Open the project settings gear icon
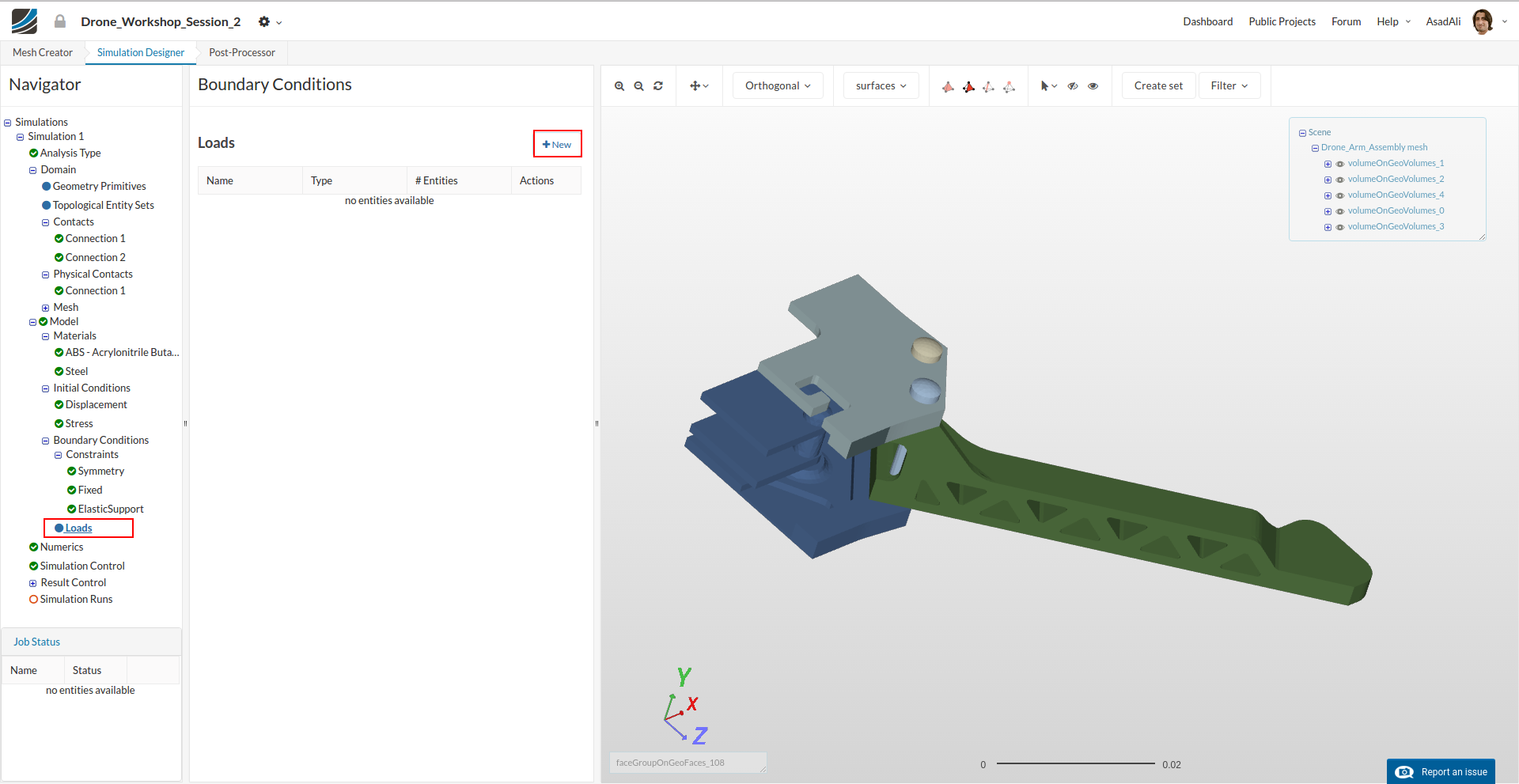This screenshot has width=1519, height=784. (x=264, y=22)
